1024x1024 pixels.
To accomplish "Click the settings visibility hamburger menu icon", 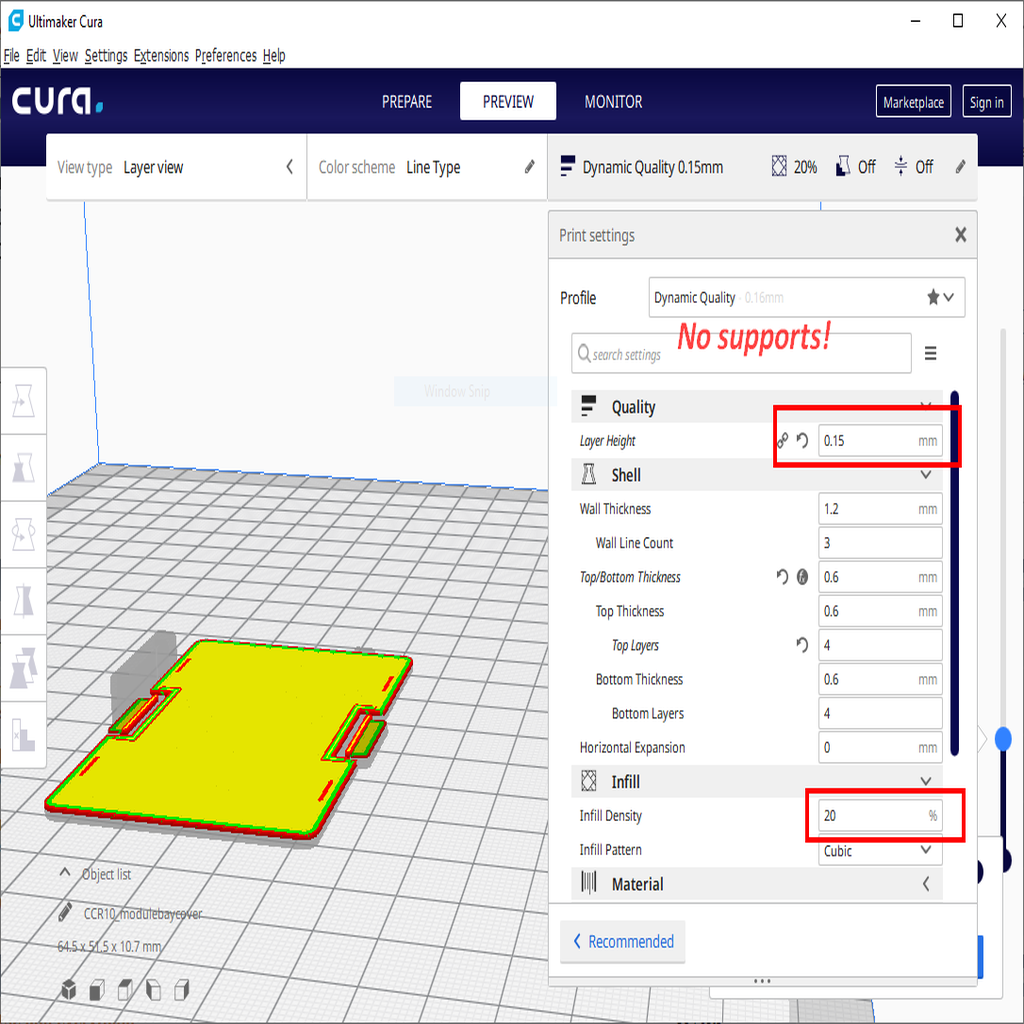I will 930,354.
